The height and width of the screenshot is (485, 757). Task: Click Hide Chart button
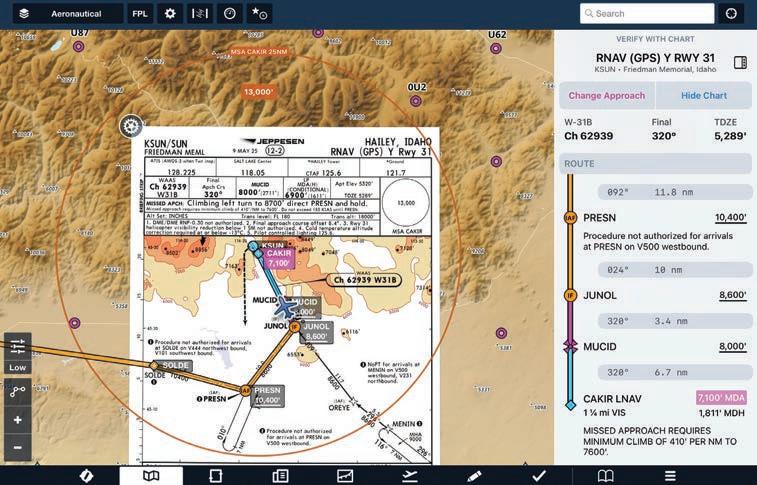[x=703, y=96]
